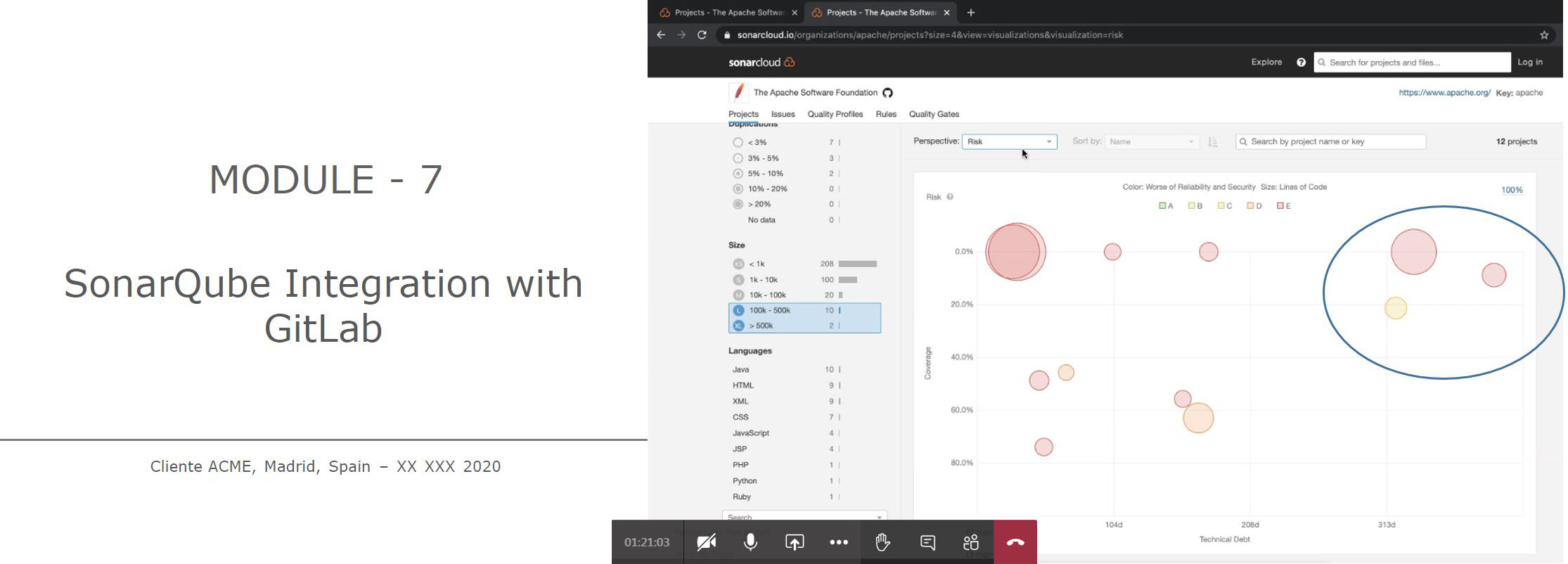Toggle the sort order icon
Image resolution: width=1568 pixels, height=564 pixels.
(x=1213, y=141)
